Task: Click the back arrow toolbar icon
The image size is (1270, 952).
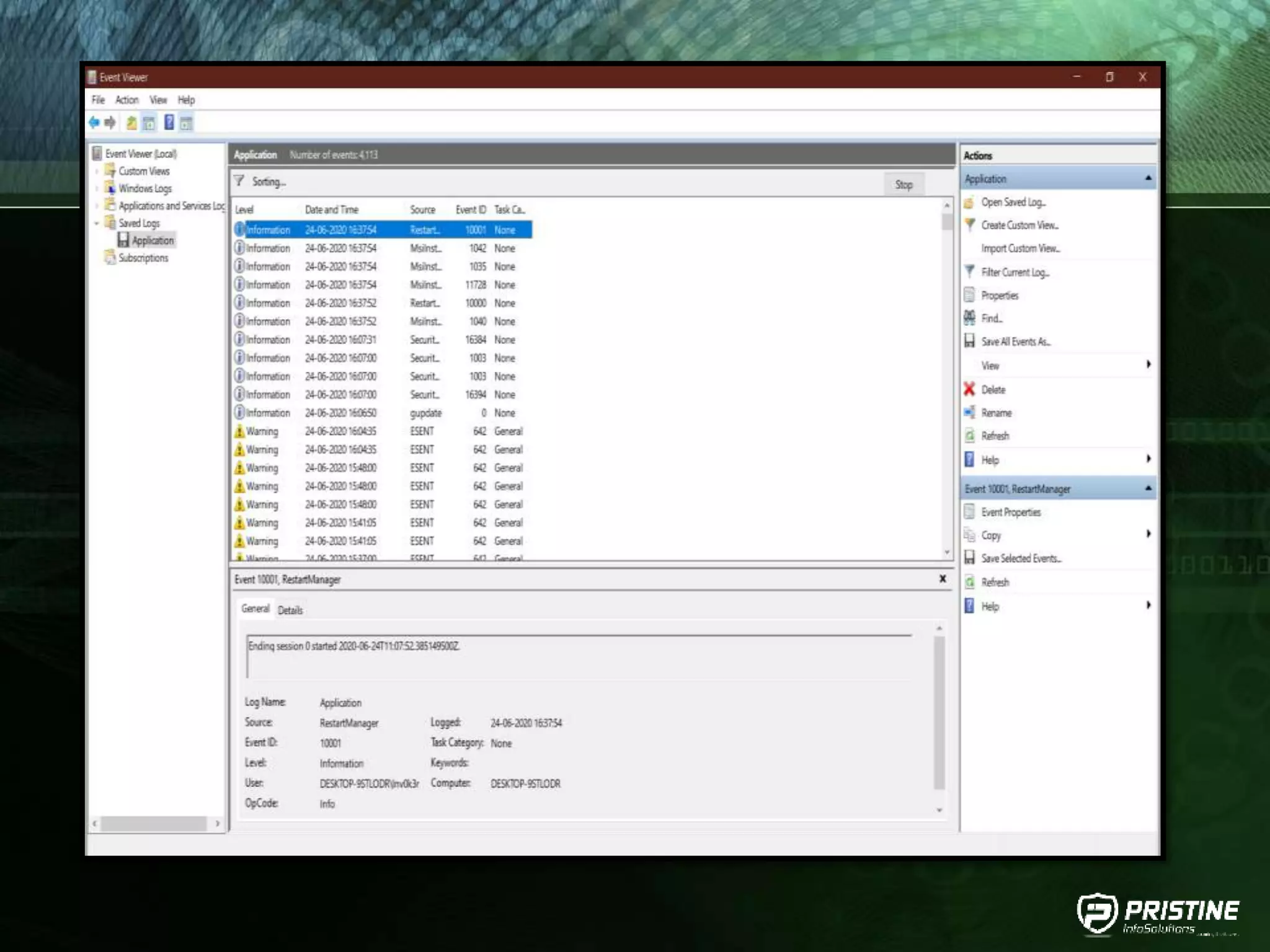Action: (x=94, y=123)
